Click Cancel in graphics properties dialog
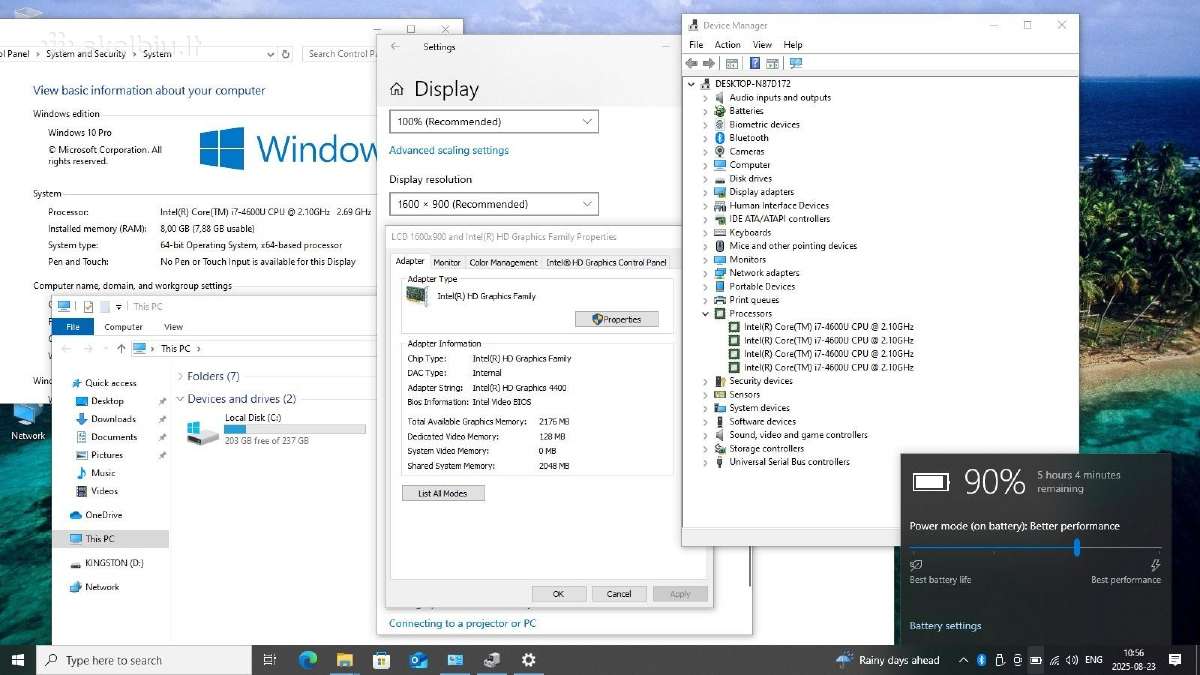 point(619,593)
